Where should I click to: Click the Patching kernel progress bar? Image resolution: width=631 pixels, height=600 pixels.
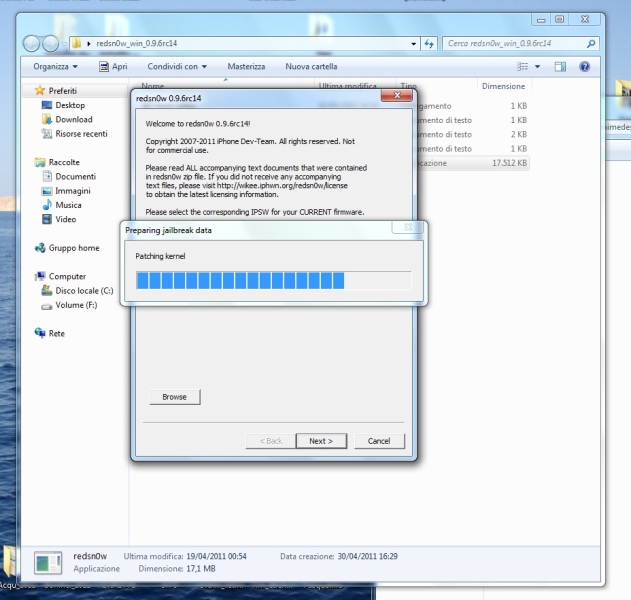coord(274,280)
